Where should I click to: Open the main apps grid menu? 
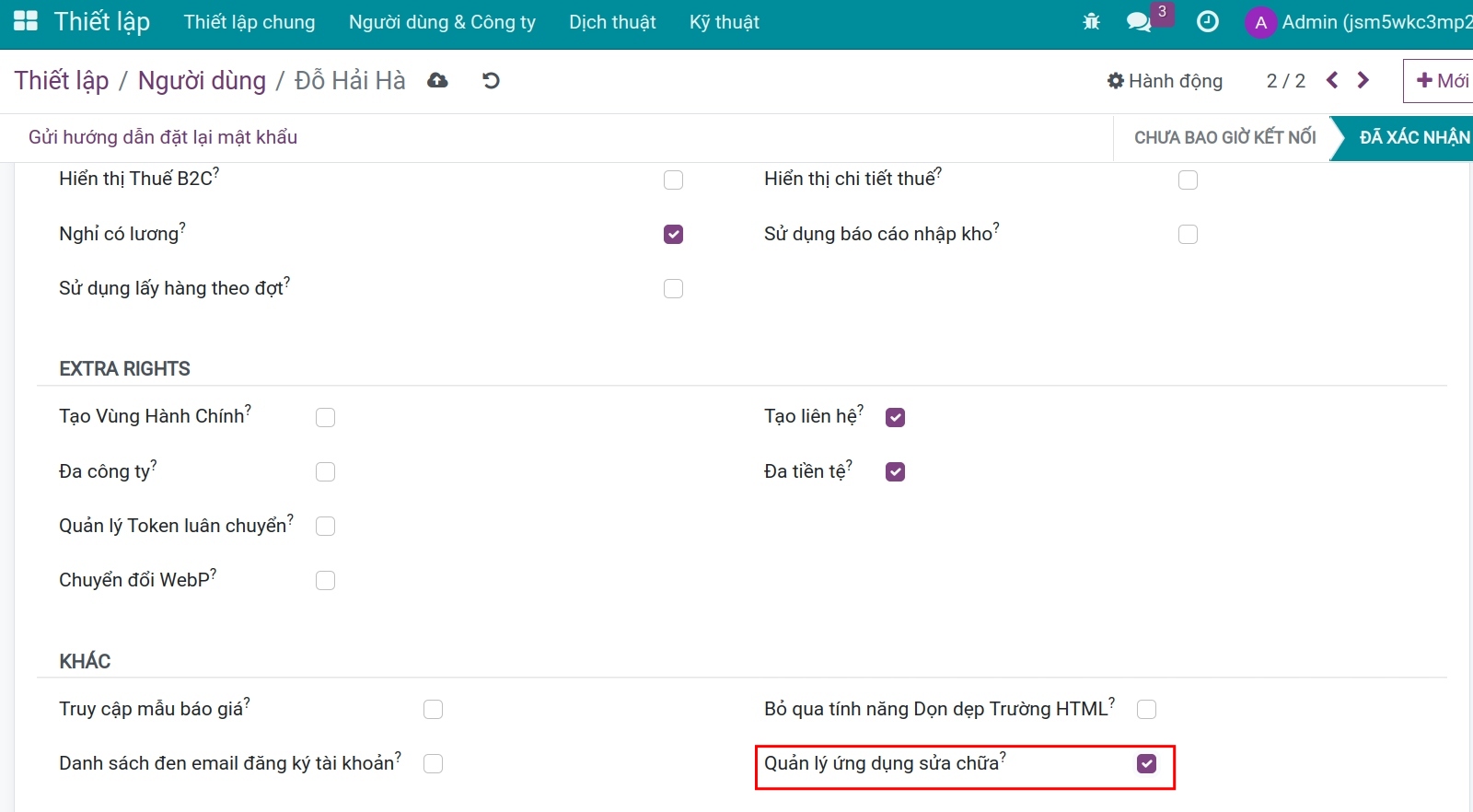point(26,21)
